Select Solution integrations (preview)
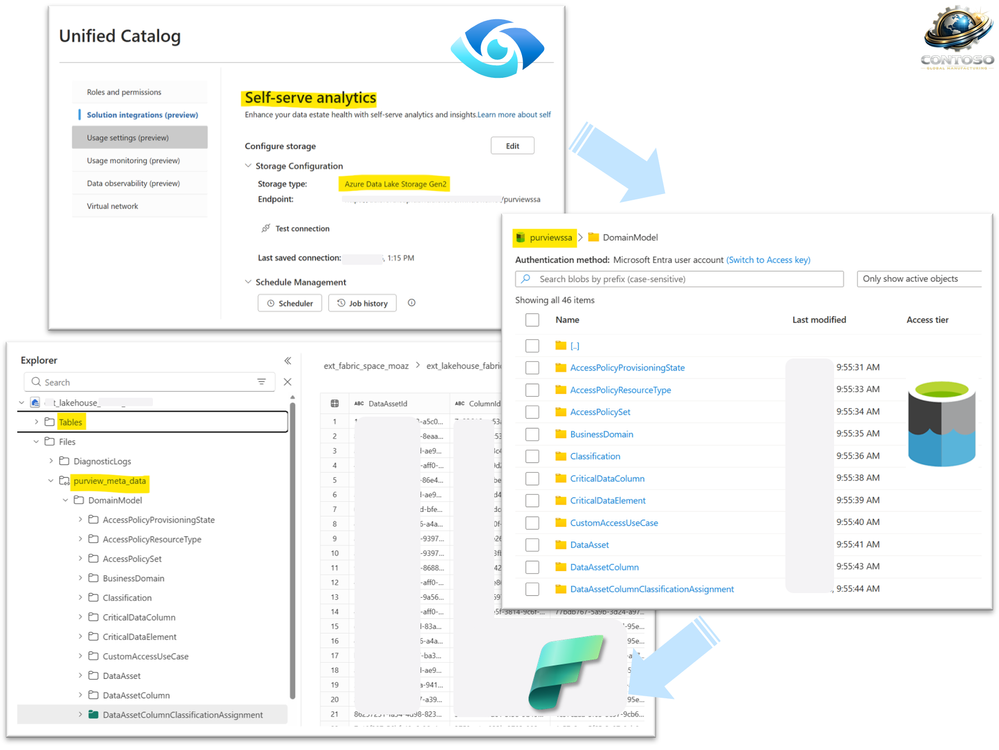 [142, 115]
